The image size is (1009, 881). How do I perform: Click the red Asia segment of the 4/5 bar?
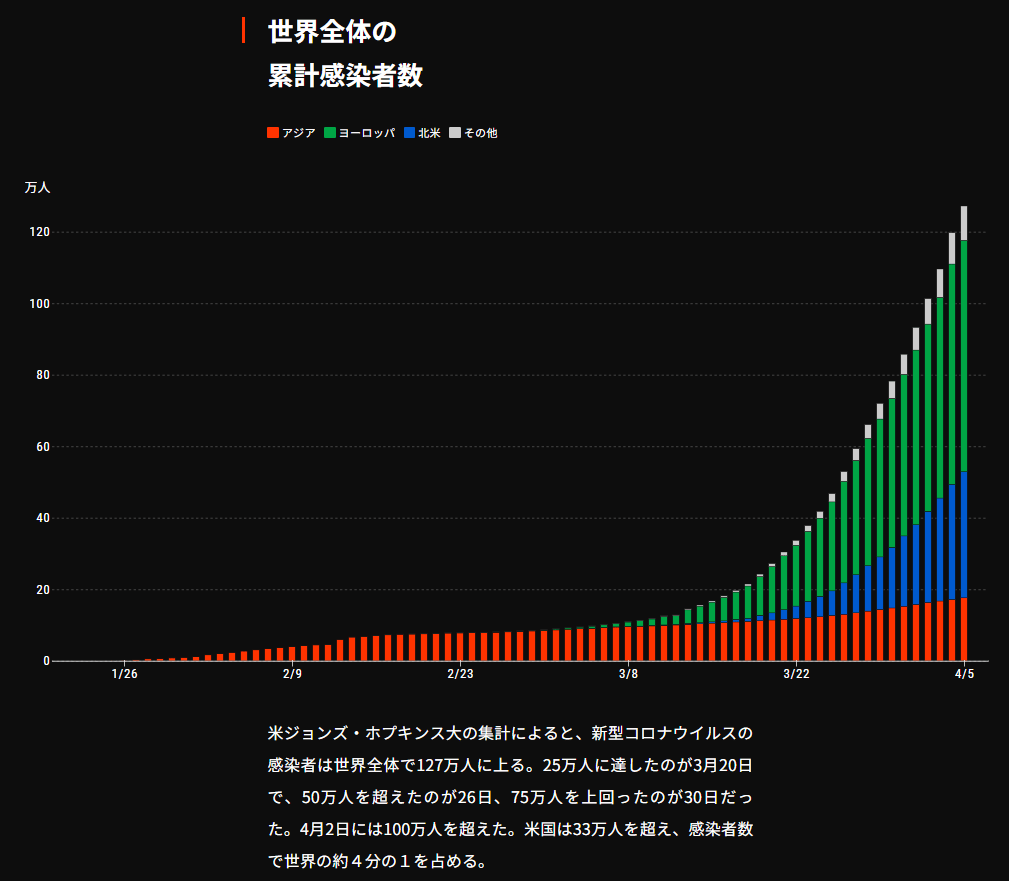(964, 630)
